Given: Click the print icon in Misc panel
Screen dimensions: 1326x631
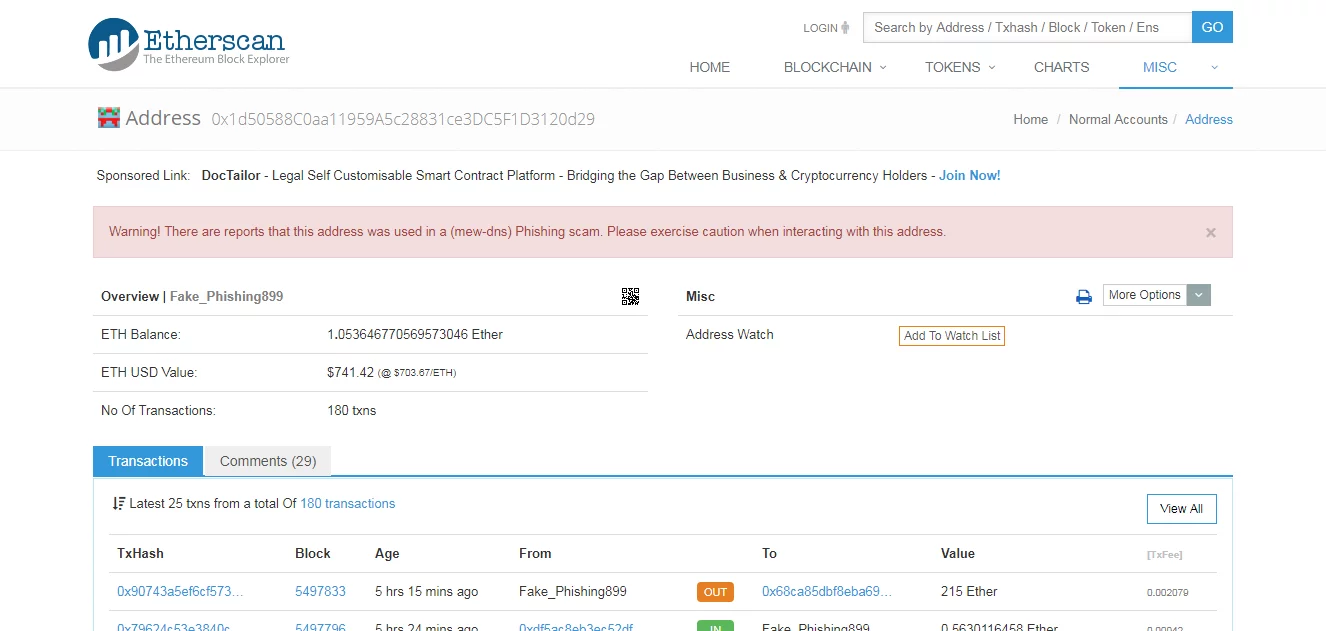Looking at the screenshot, I should (1083, 296).
